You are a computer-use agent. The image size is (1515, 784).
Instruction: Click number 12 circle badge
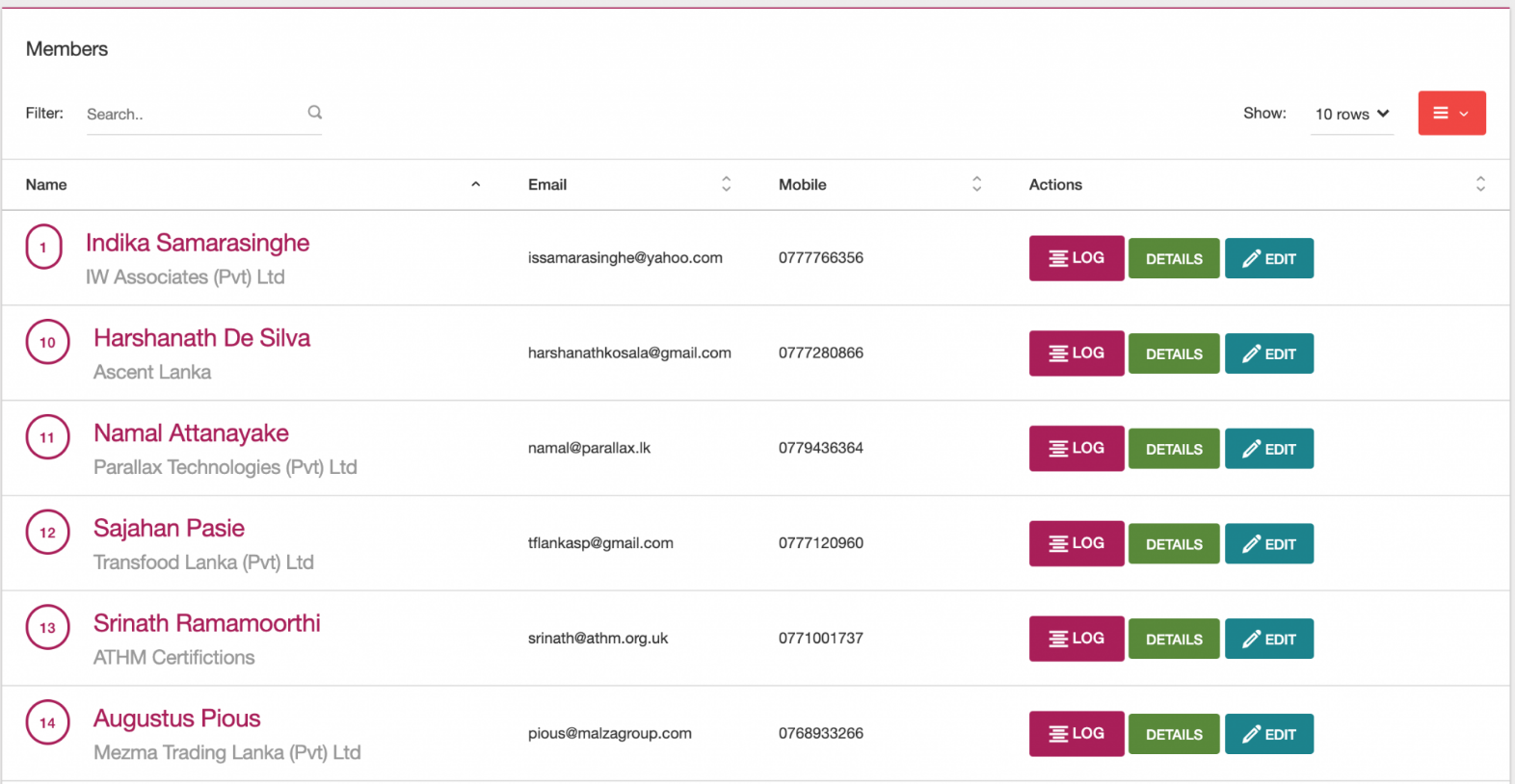point(47,533)
